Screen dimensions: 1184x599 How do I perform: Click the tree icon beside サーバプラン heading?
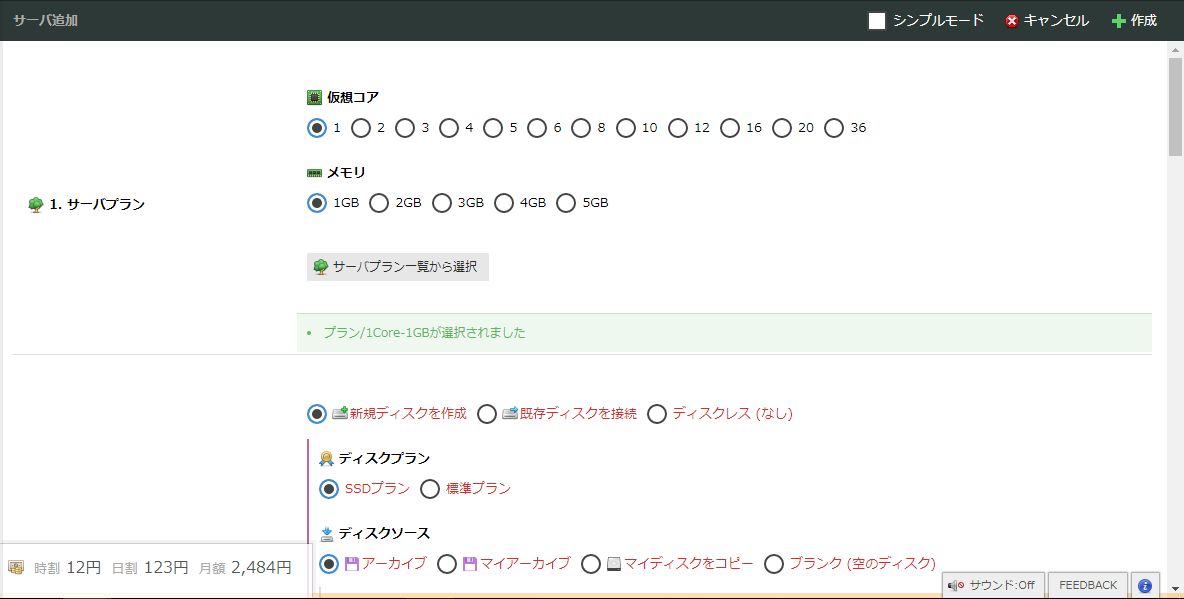coord(35,205)
